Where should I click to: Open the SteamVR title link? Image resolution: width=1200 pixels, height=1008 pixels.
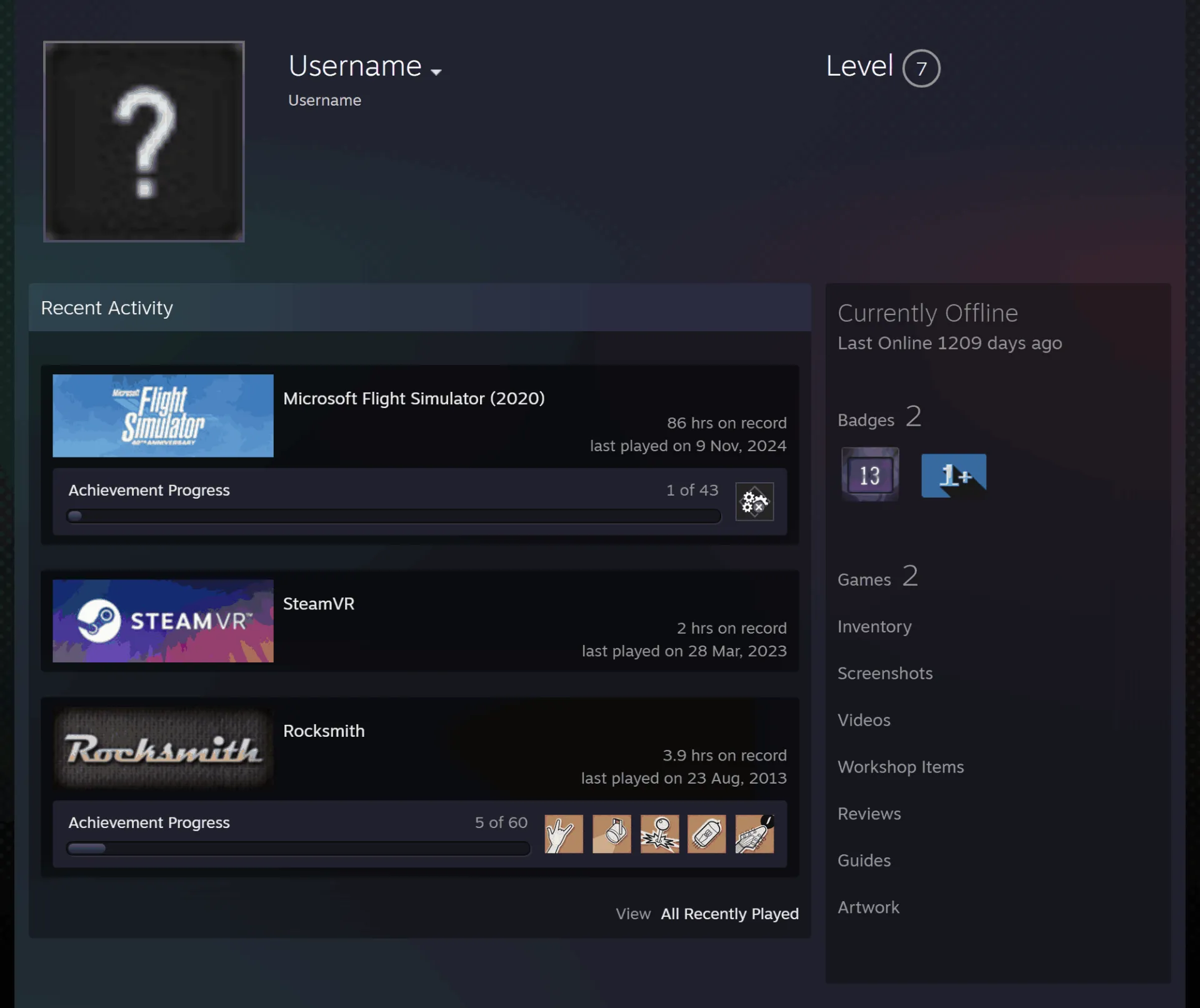[319, 604]
